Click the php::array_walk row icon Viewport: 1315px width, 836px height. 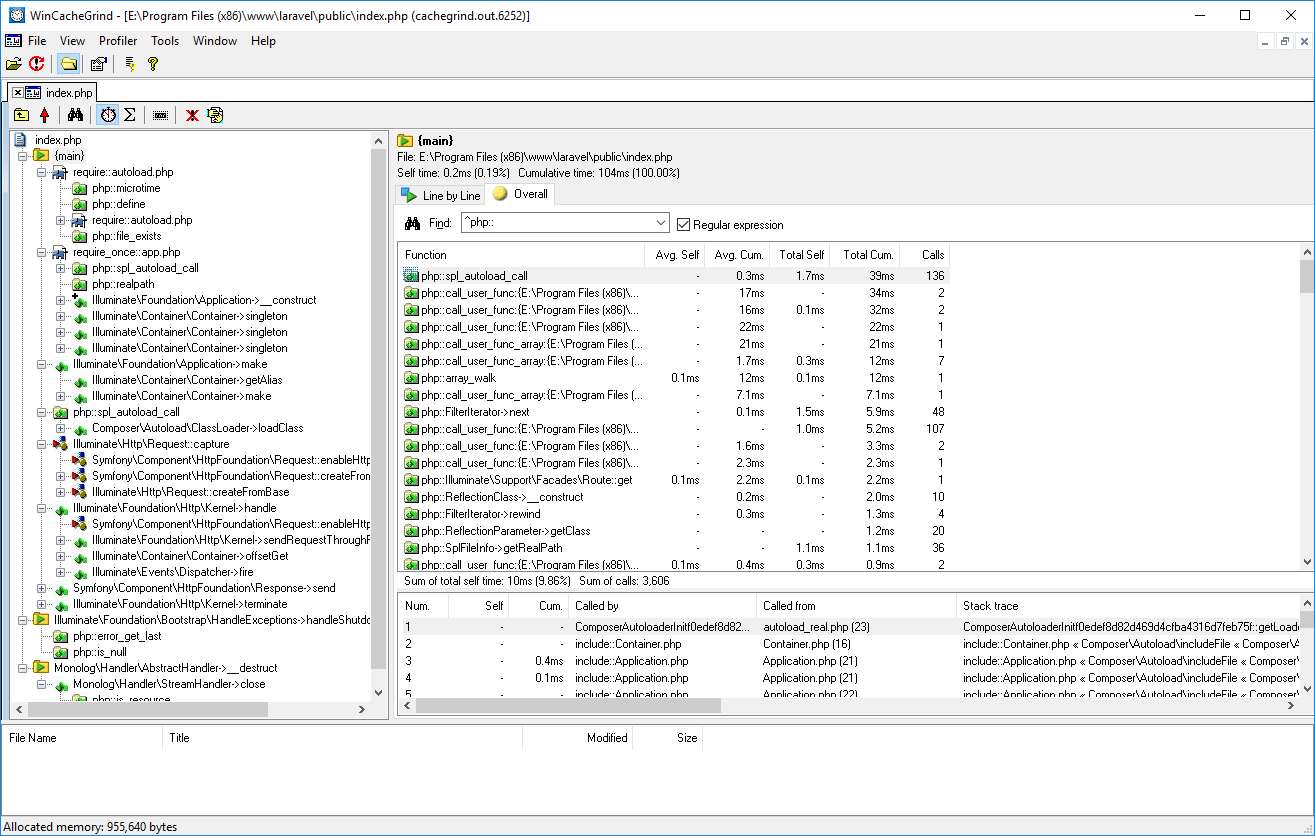[411, 378]
